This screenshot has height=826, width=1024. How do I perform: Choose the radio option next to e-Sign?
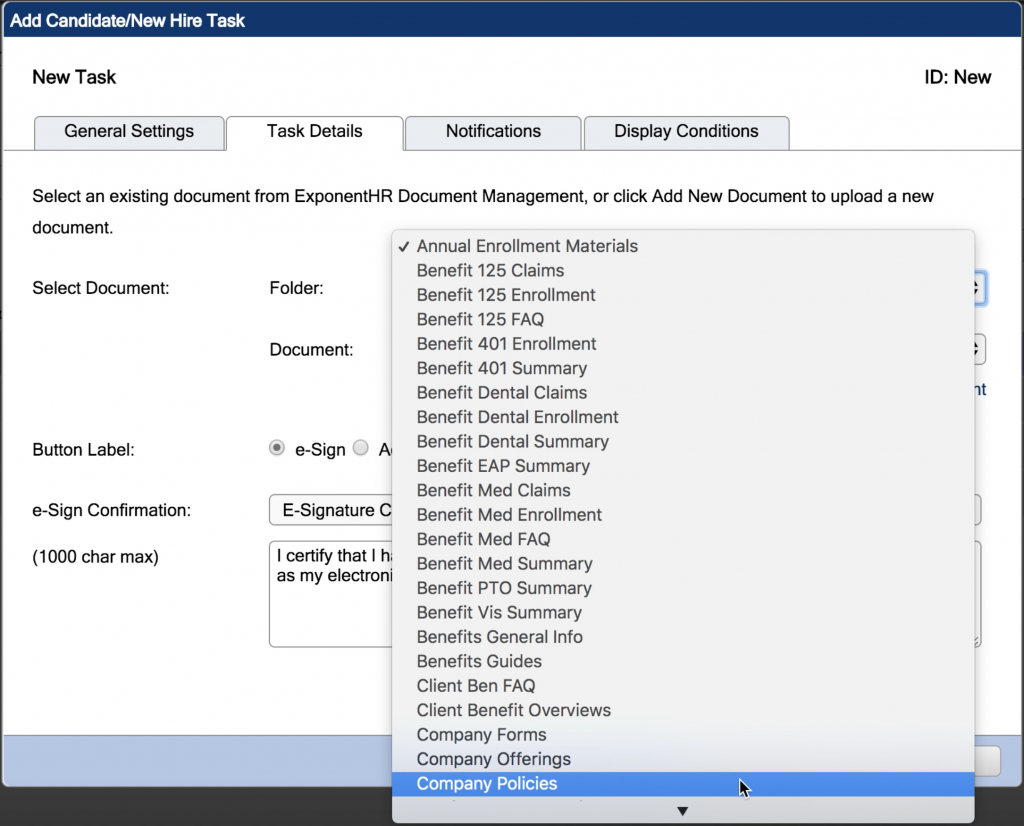coord(276,448)
